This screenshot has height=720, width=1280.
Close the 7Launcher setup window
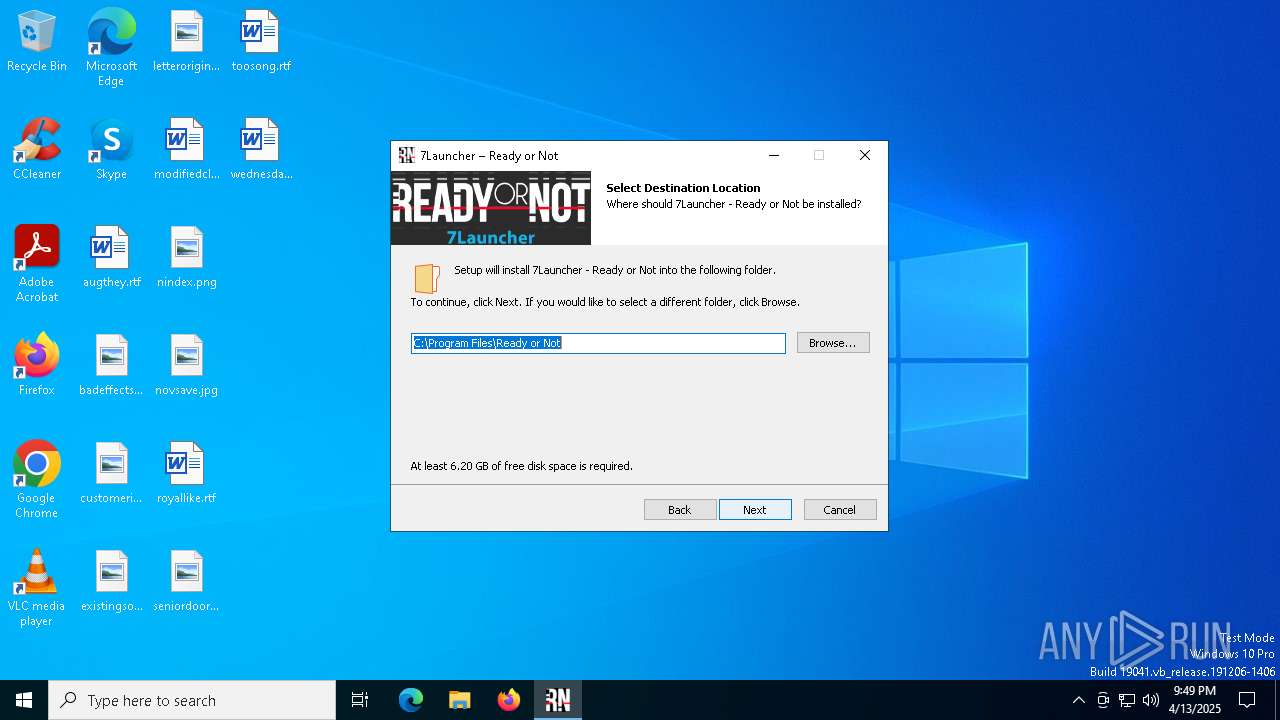[865, 155]
